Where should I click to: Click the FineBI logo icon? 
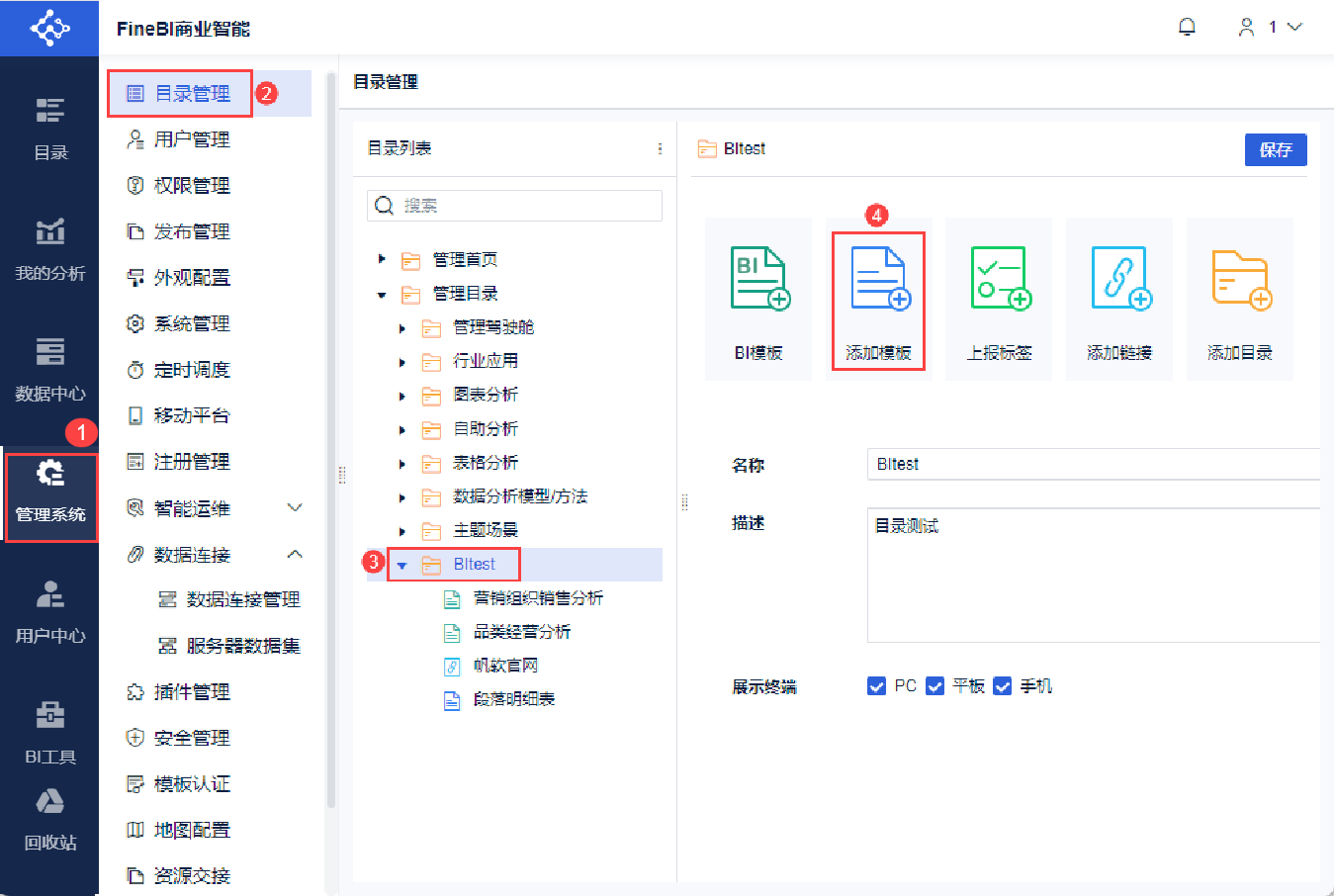pos(49,27)
